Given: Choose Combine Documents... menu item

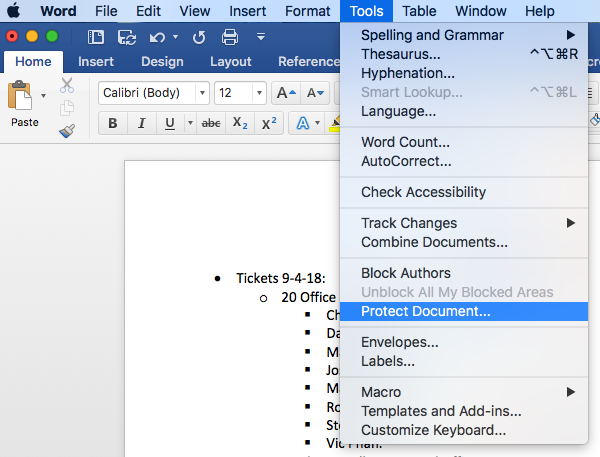Looking at the screenshot, I should (464, 242).
